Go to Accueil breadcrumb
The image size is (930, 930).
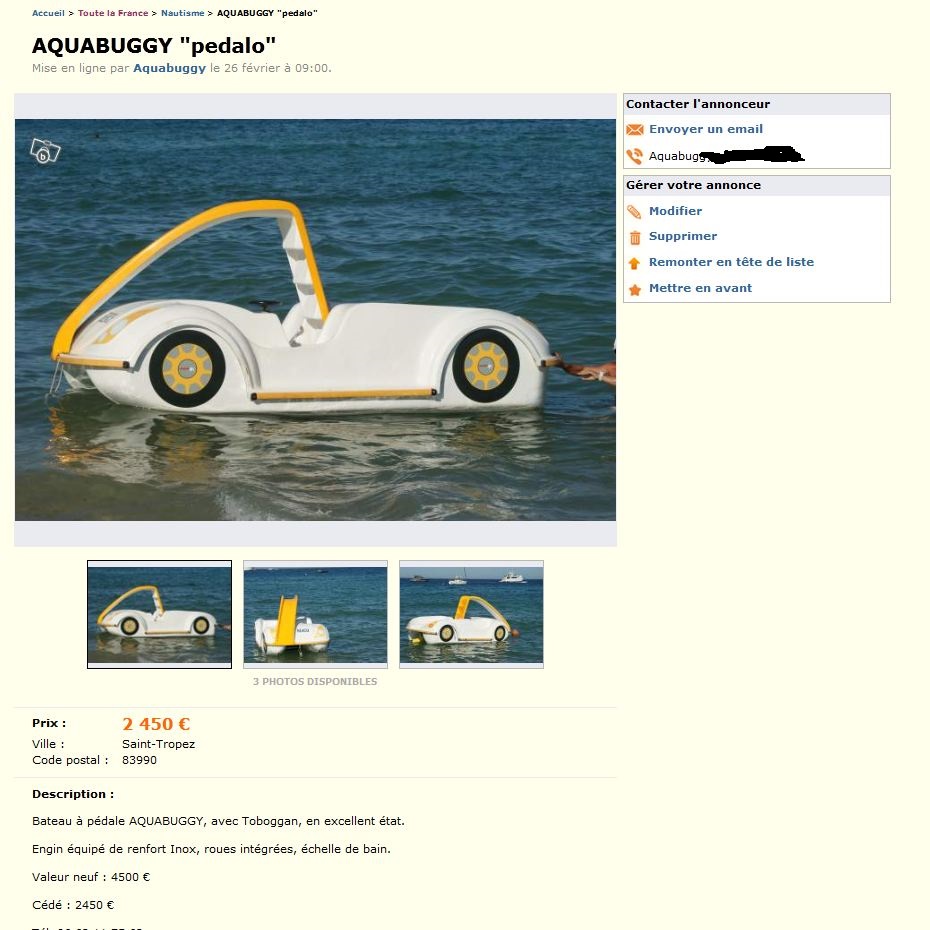coord(48,13)
